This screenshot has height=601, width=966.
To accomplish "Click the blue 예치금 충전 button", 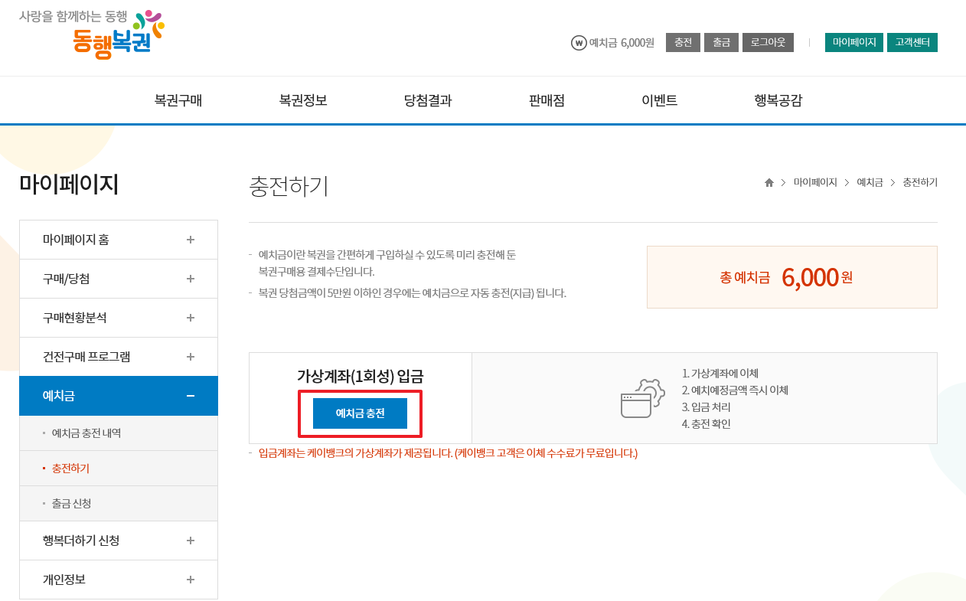I will [x=360, y=413].
